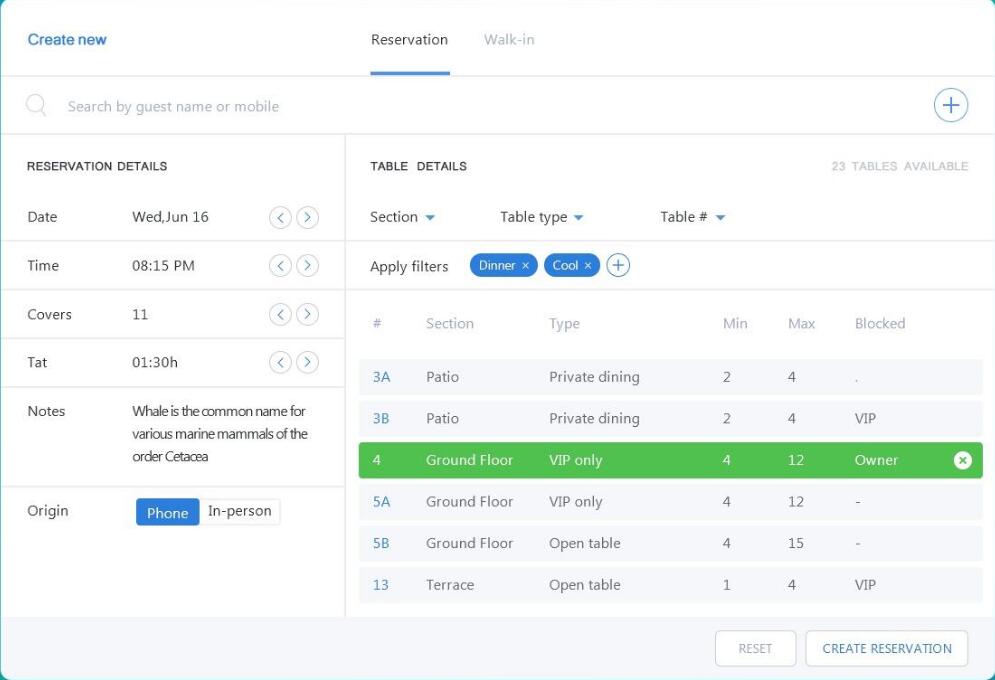
Task: Decrease Covers with left arrow
Action: click(x=281, y=314)
